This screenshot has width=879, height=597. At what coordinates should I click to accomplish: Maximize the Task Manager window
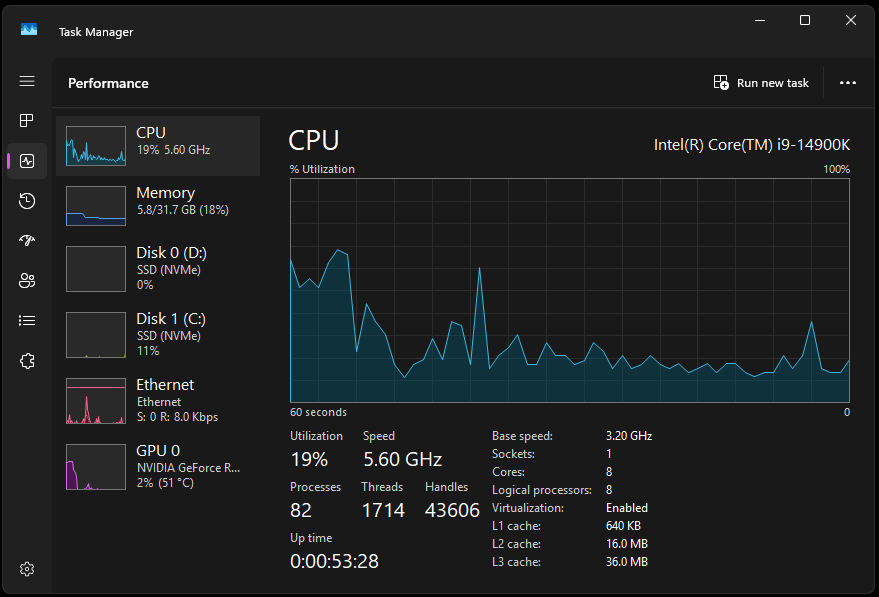pyautogui.click(x=805, y=20)
